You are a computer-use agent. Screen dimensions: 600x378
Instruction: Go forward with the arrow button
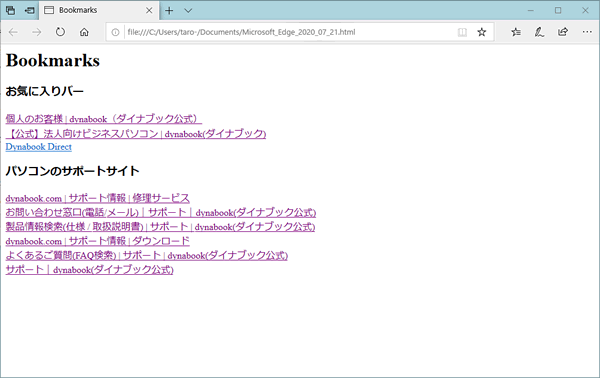[x=37, y=32]
